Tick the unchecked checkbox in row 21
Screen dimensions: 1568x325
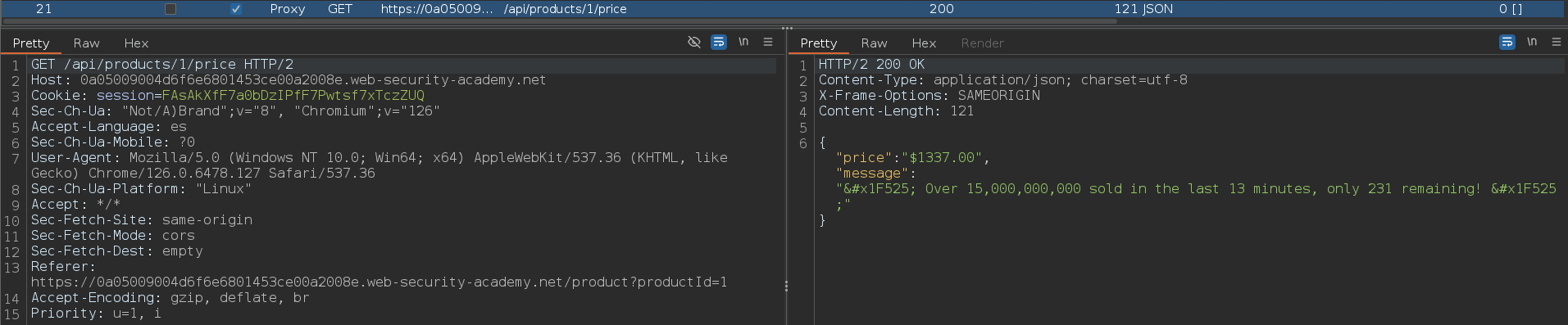click(x=170, y=9)
